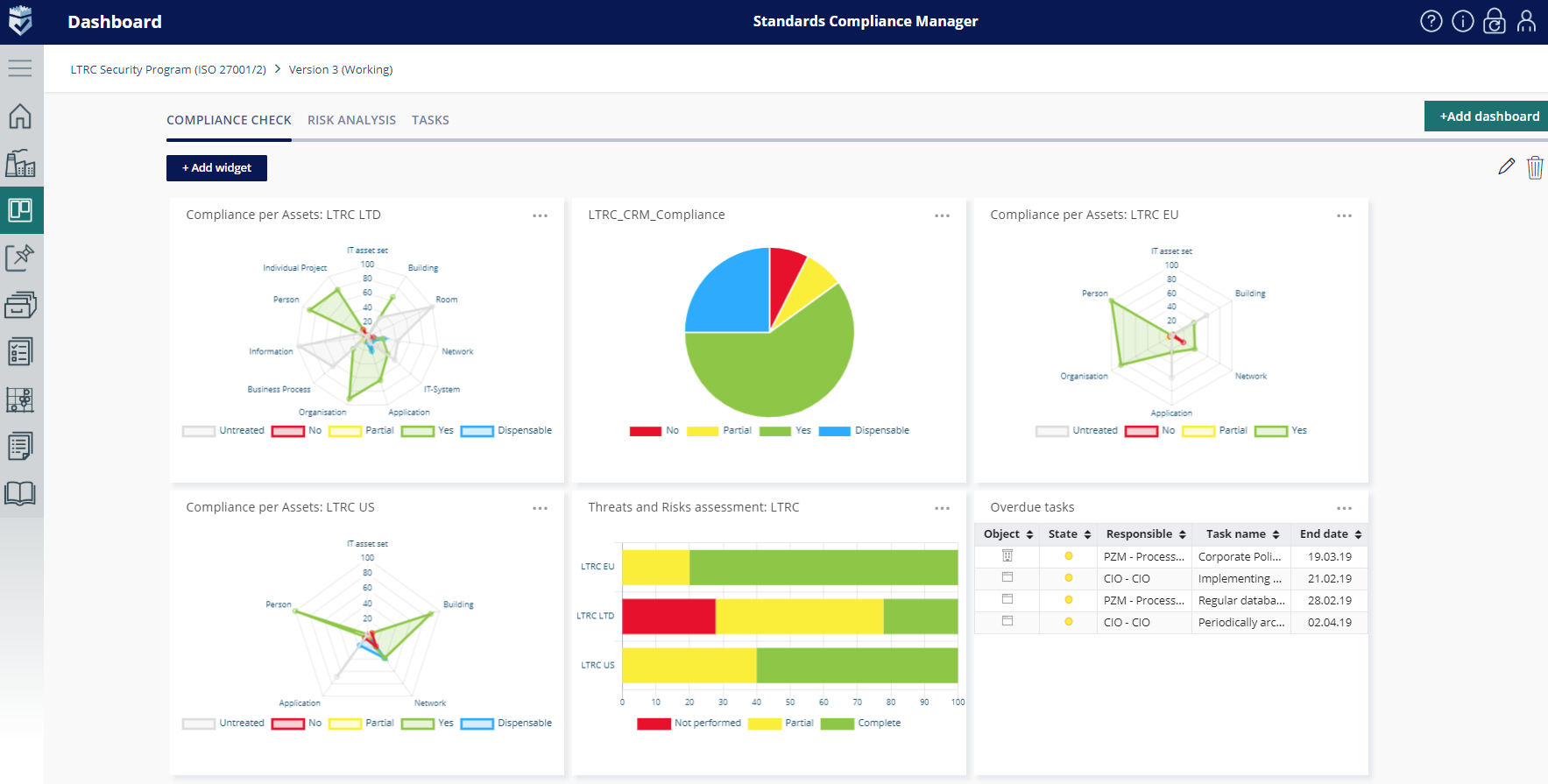Select 'CIO - CIO' cell in 02.04.19 row
Viewport: 1548px width, 784px height.
click(x=1144, y=622)
